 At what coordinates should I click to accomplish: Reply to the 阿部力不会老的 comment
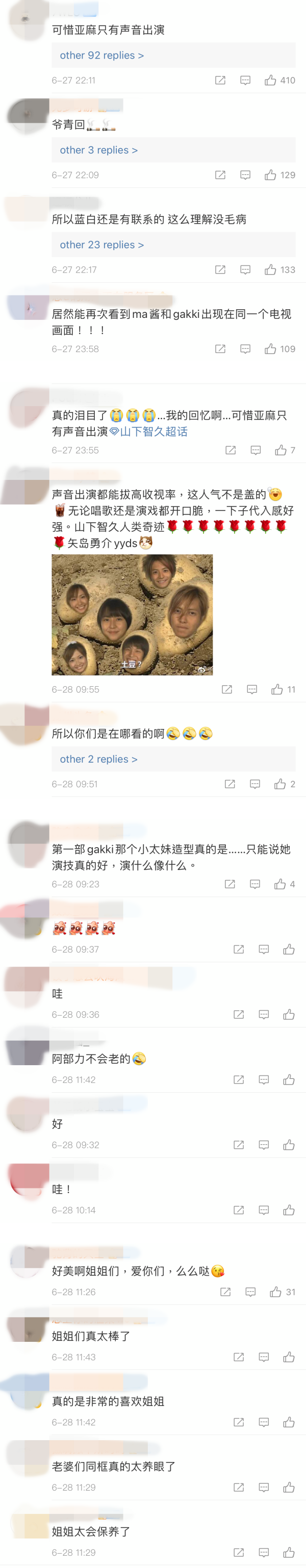pos(264,1080)
